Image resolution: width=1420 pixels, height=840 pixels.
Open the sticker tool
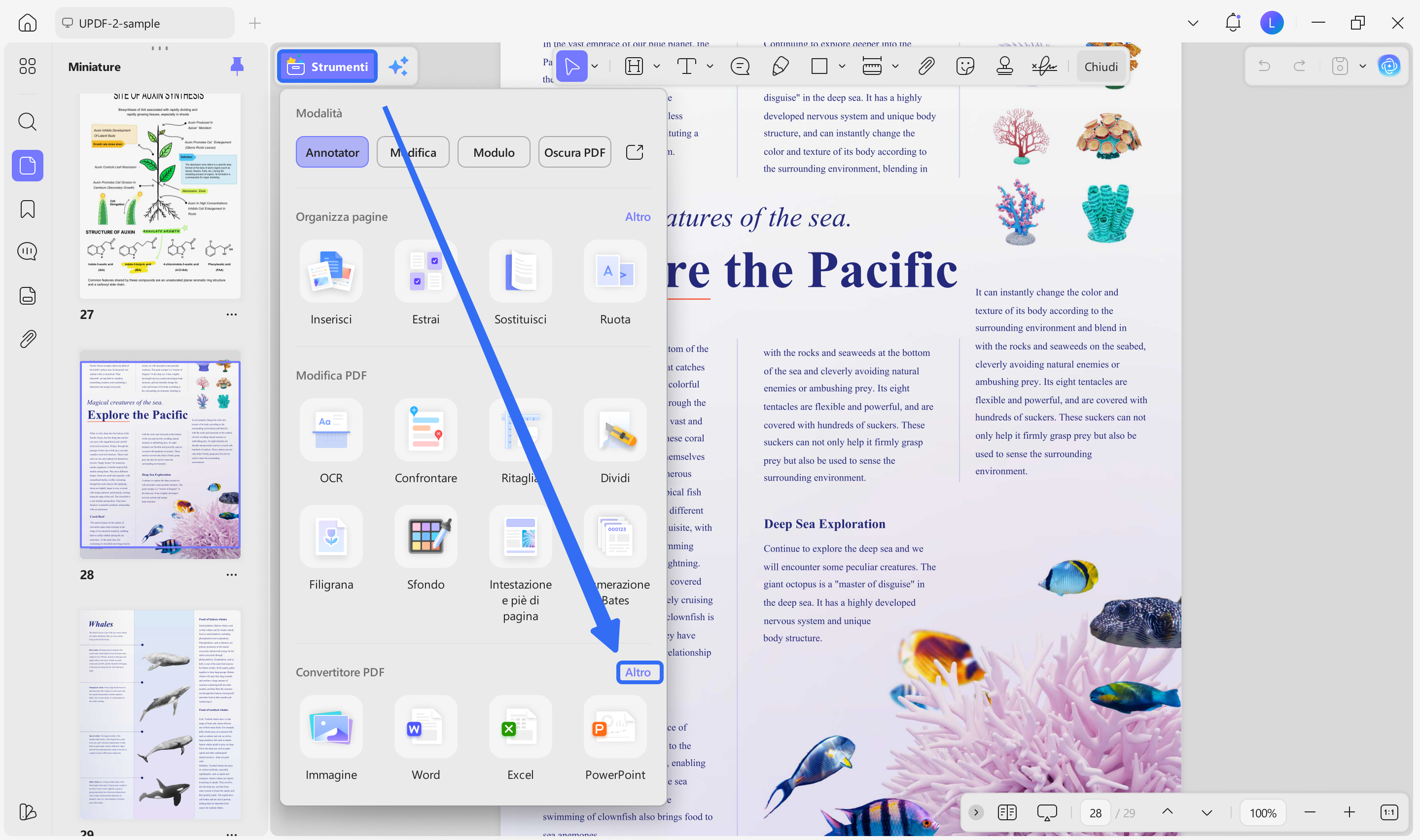(965, 66)
